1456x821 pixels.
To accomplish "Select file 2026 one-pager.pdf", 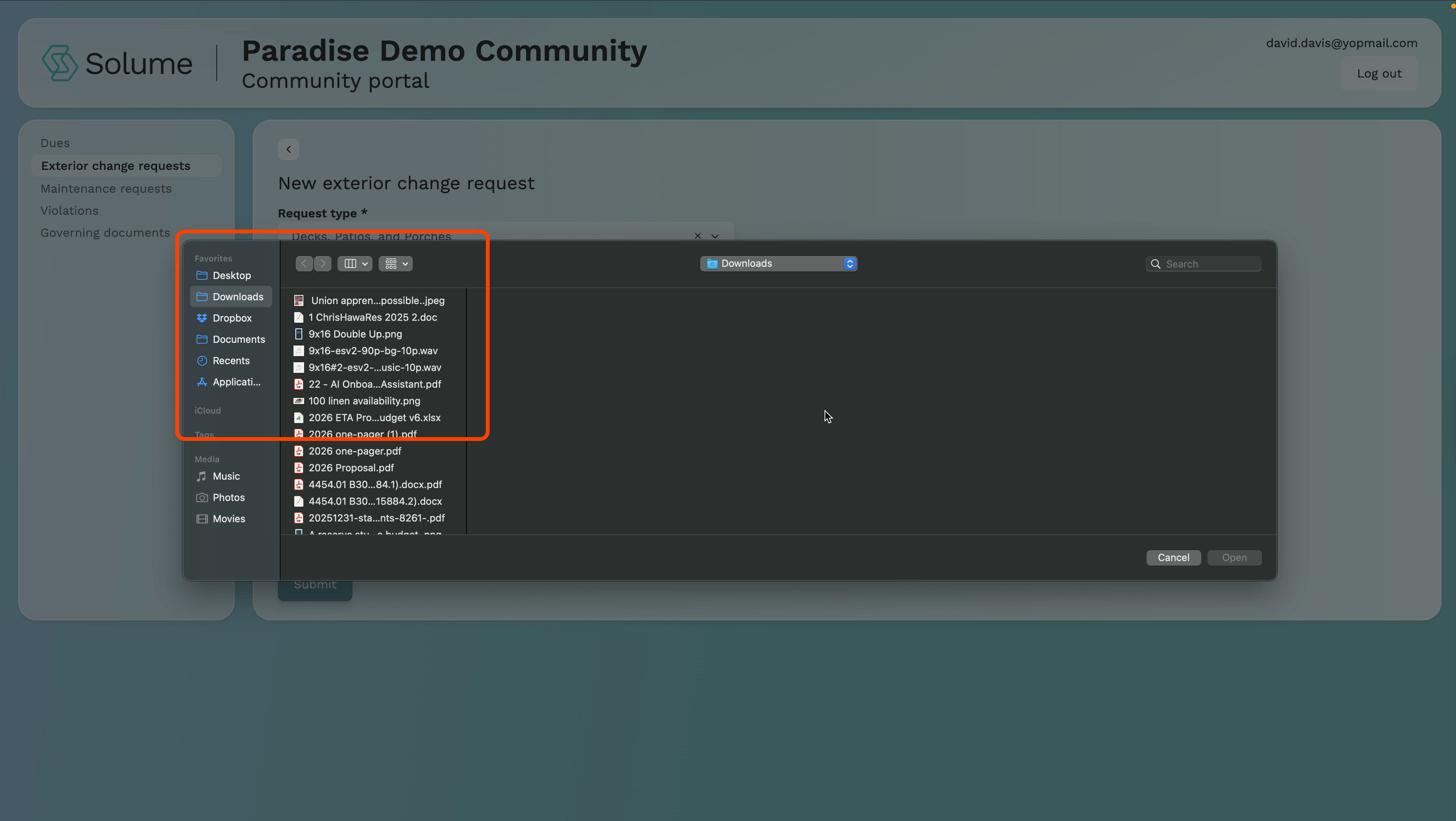I will pos(374,451).
